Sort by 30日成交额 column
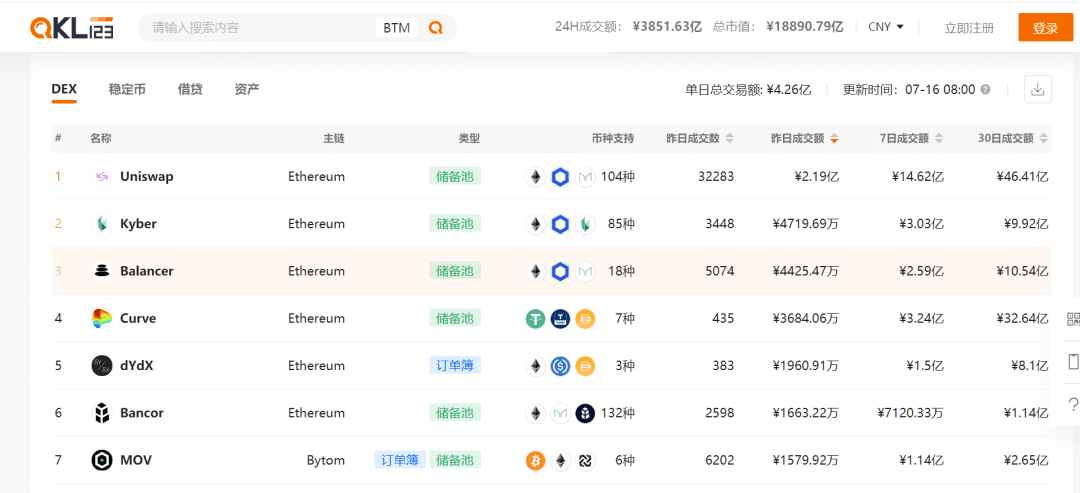Screen dimensions: 1080x493 (1014, 138)
